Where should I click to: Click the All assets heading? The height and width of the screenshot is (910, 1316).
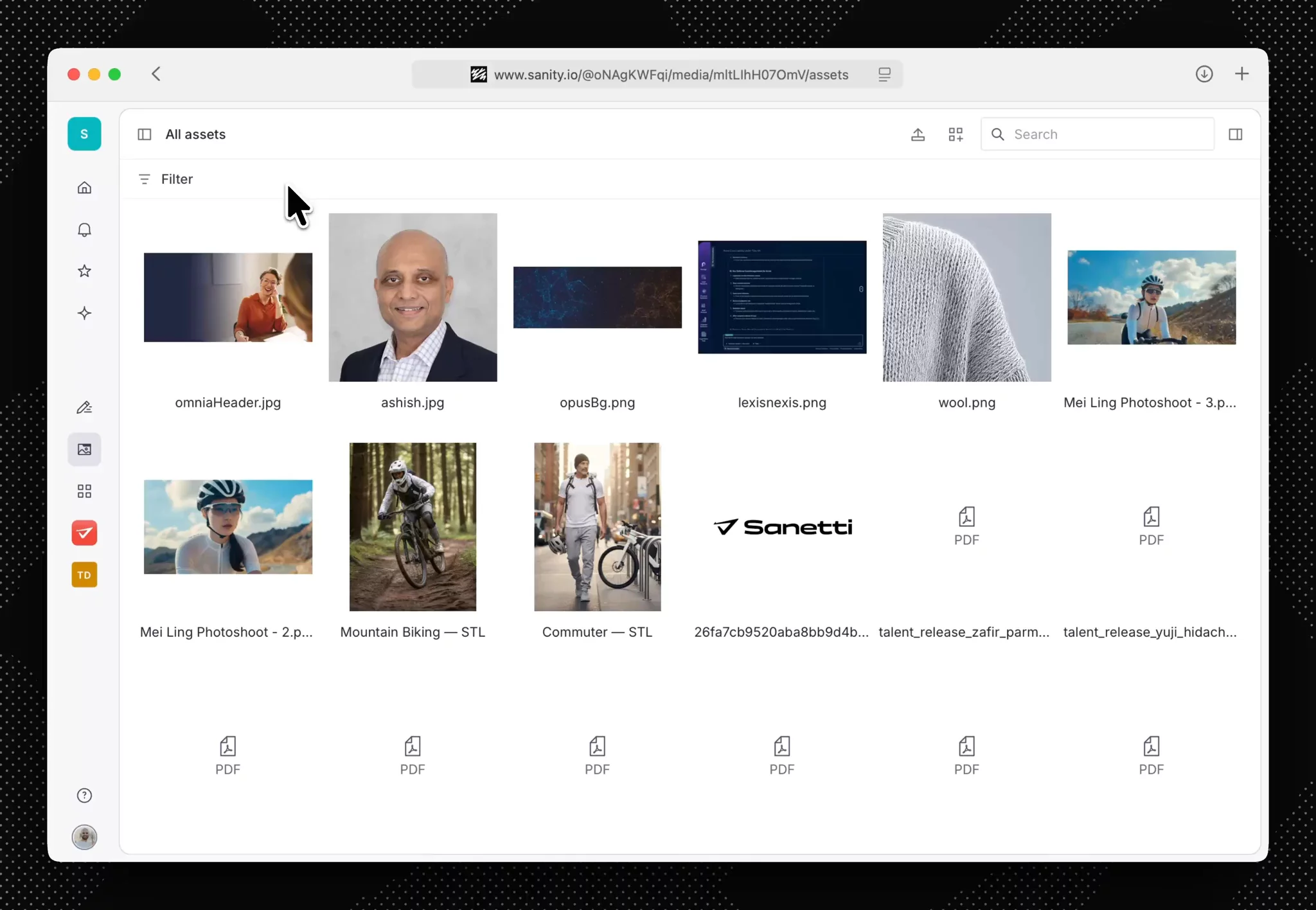point(195,134)
